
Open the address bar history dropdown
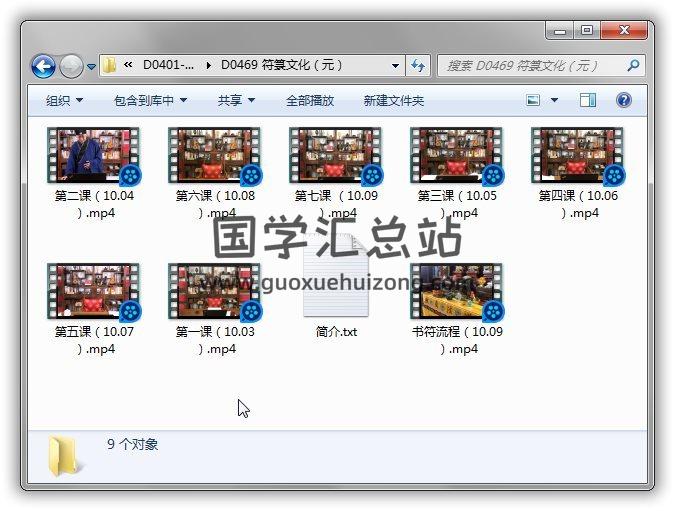(x=396, y=66)
